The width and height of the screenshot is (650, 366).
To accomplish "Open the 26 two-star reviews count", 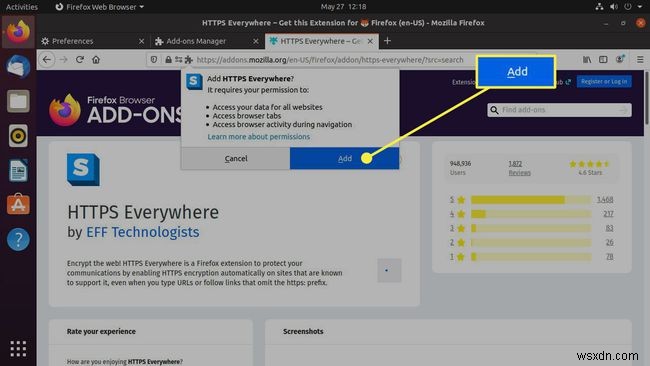I will (609, 242).
